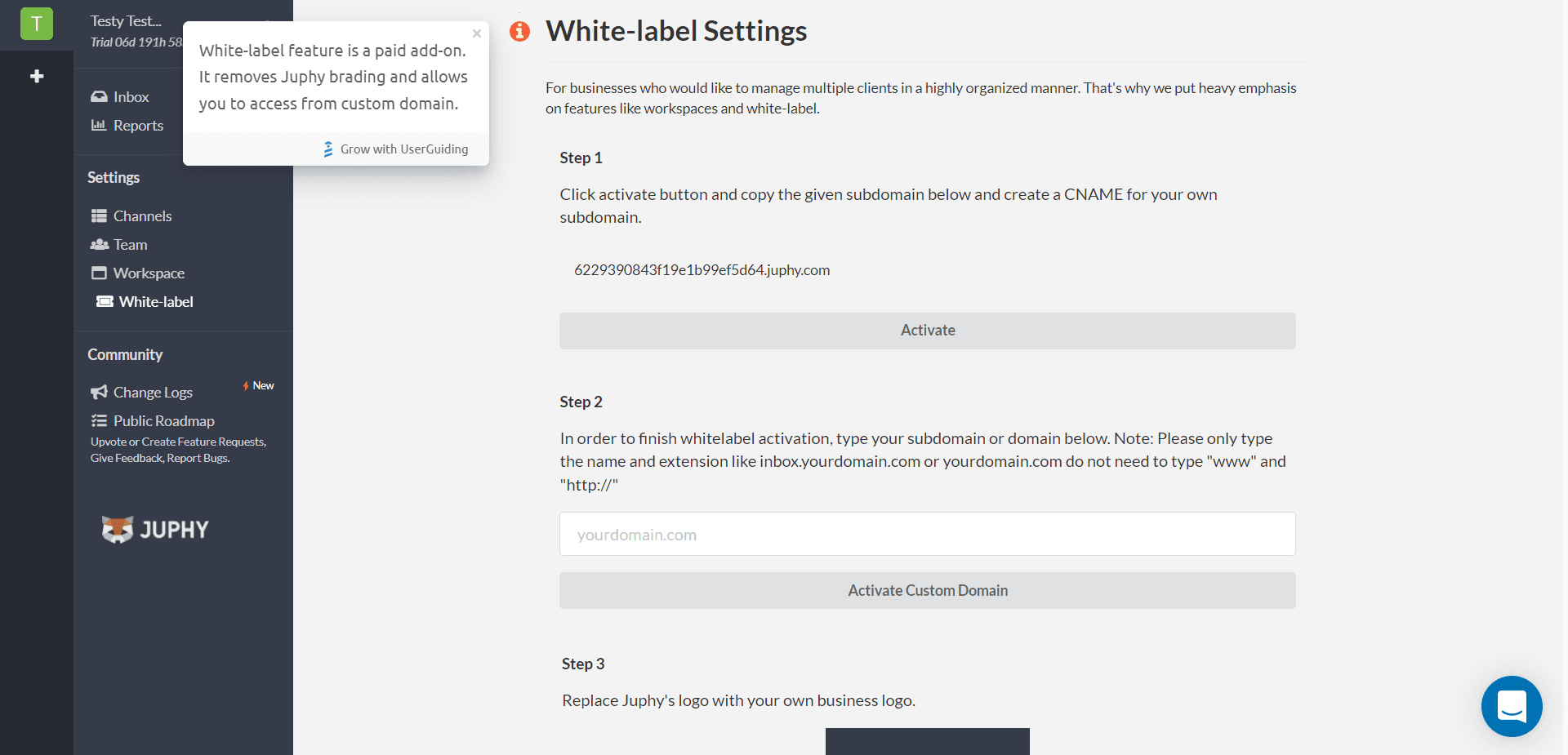Screen dimensions: 1568x755
Task: Click the Workspace window icon
Action: (x=99, y=273)
